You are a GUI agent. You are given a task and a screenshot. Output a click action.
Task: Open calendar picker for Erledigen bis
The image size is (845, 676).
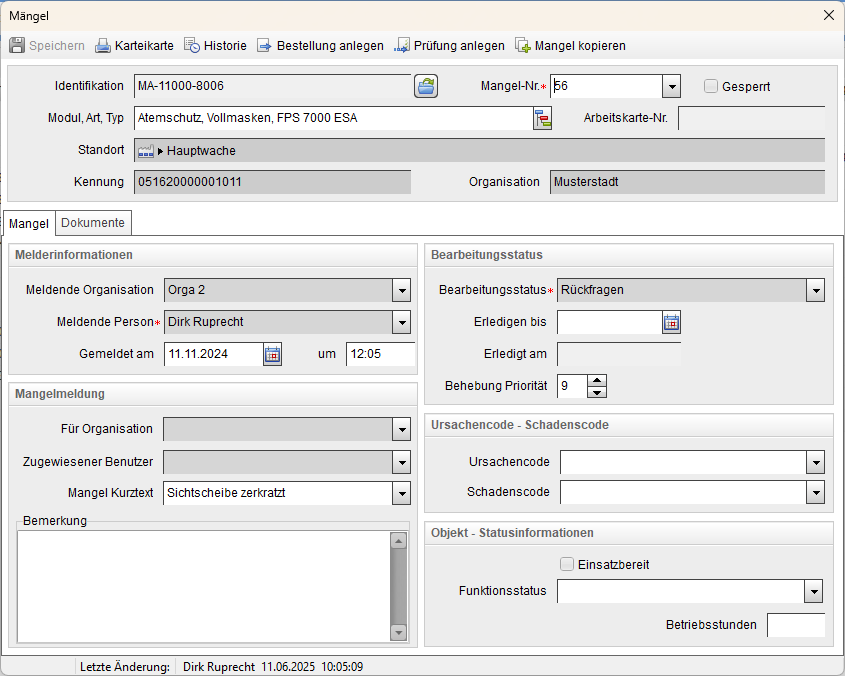pyautogui.click(x=671, y=322)
